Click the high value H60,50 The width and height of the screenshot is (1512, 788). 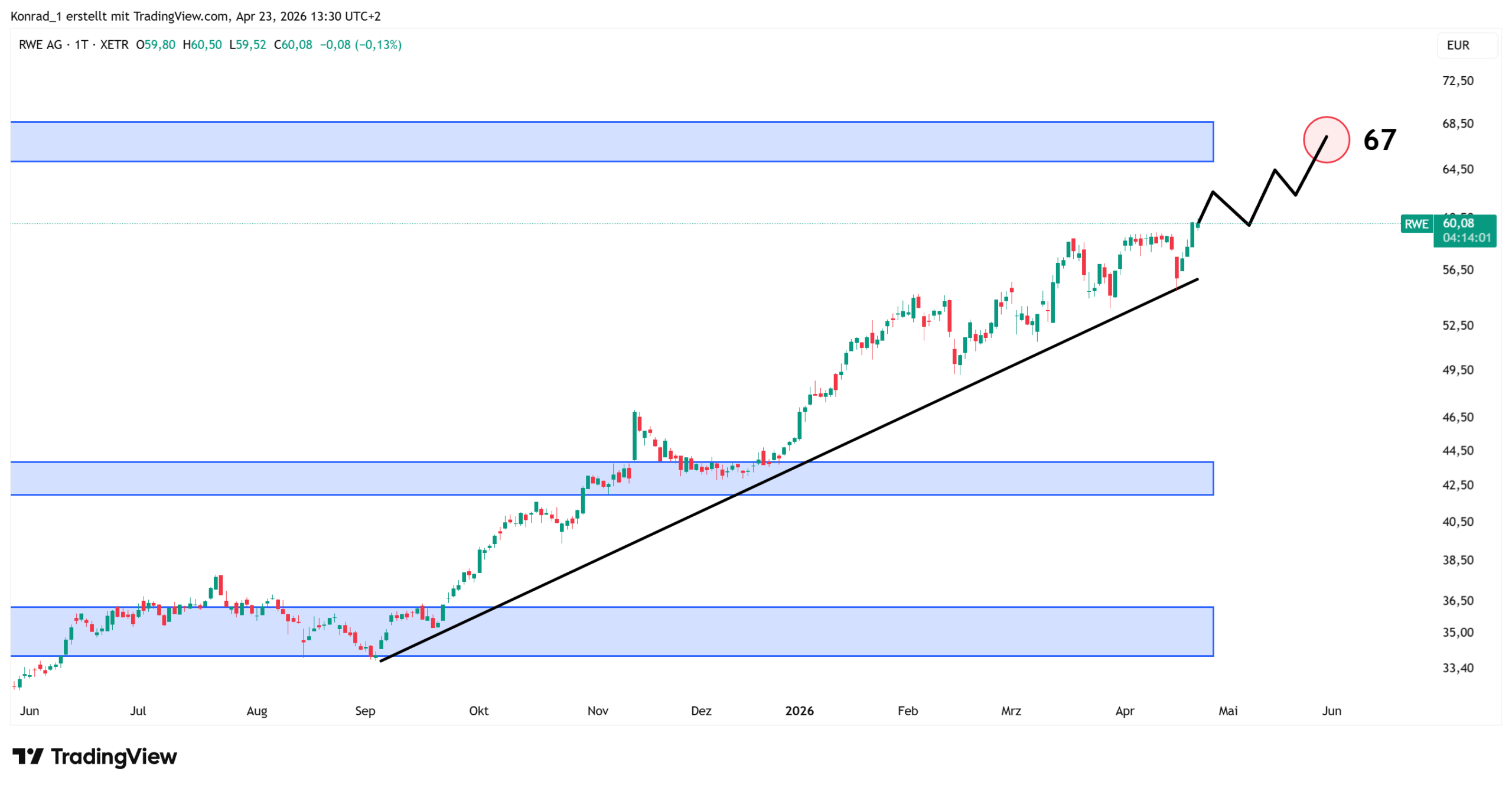[x=202, y=45]
